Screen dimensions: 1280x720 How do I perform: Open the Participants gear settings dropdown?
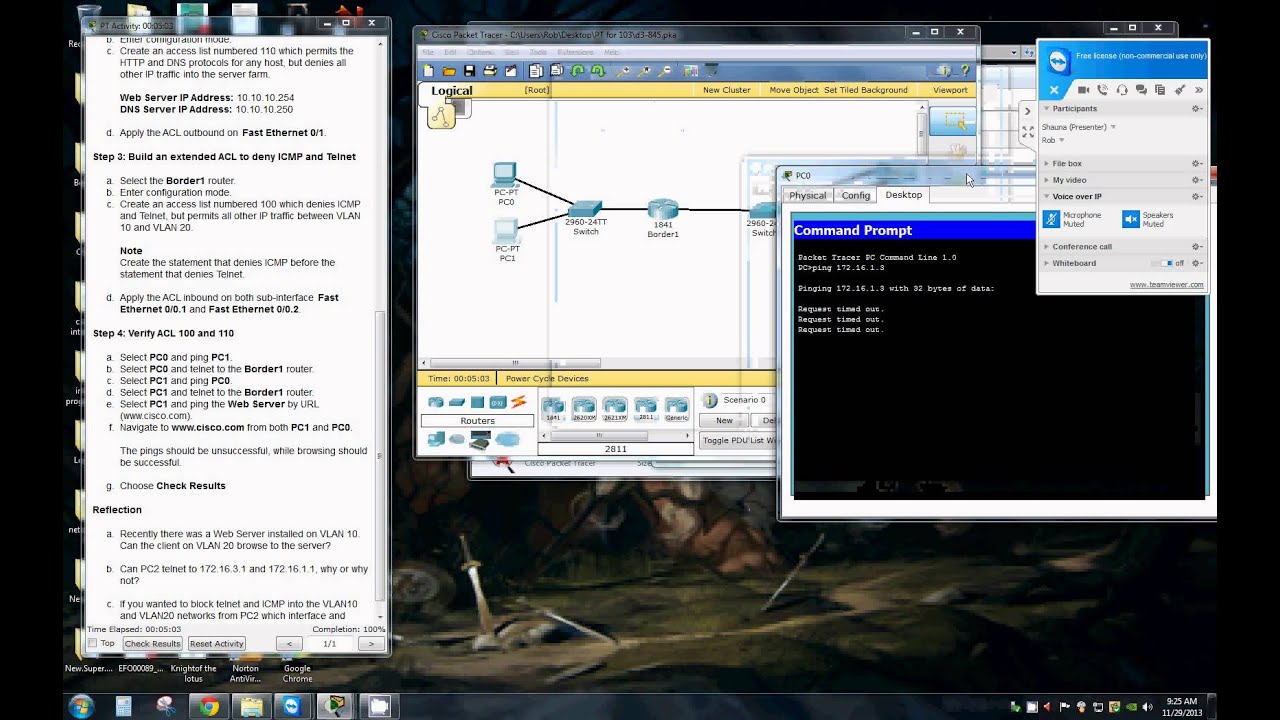coord(1196,108)
